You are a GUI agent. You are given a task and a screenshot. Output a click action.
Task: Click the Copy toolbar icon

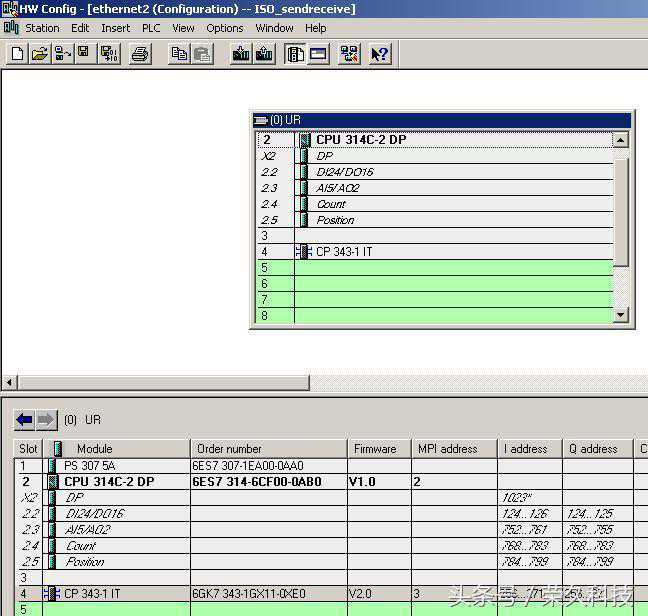tap(179, 54)
